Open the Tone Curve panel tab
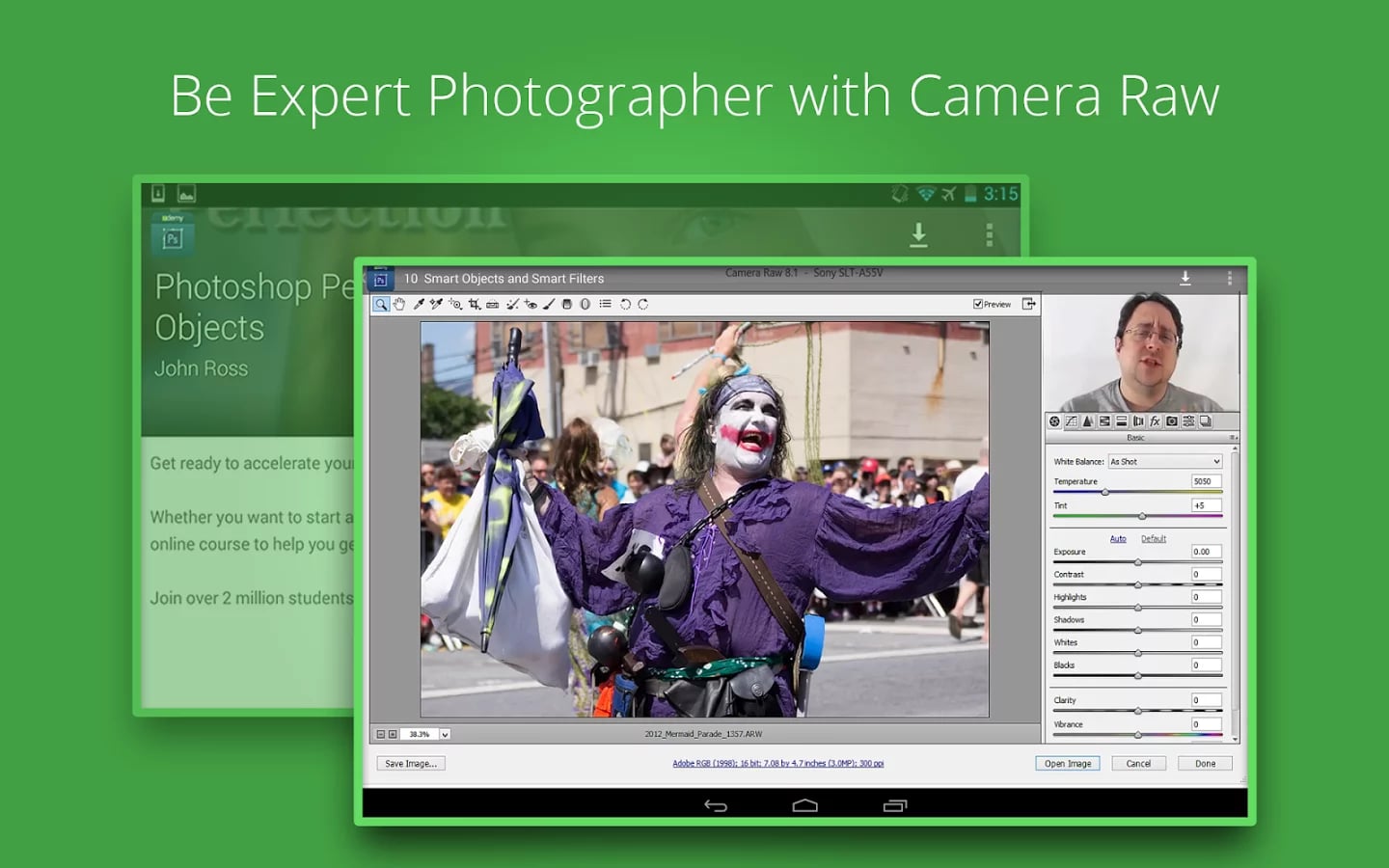Screen dimensions: 1389x868 pyautogui.click(x=1071, y=421)
